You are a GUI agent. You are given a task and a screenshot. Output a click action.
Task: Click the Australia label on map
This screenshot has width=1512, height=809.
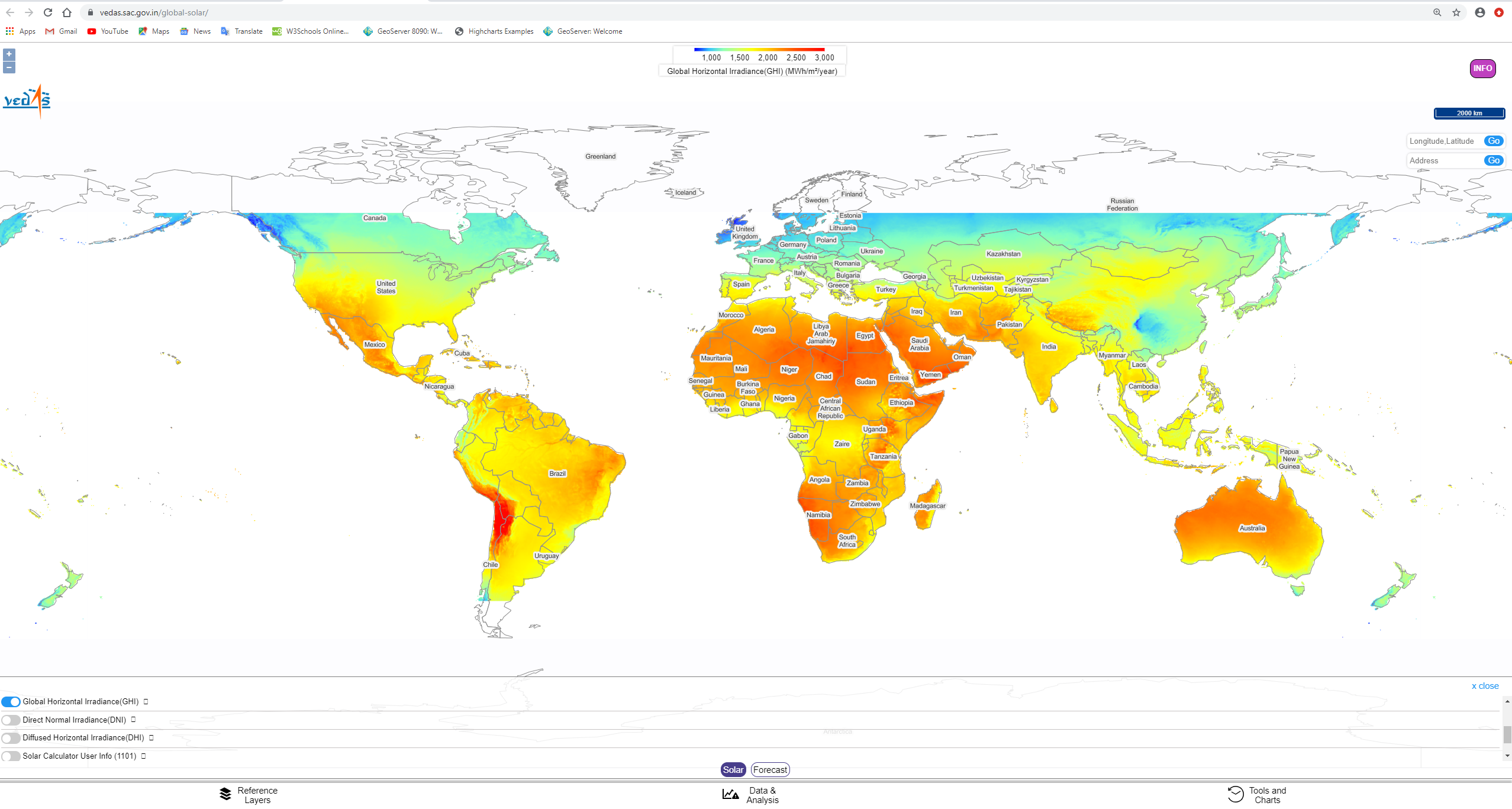(x=1252, y=528)
